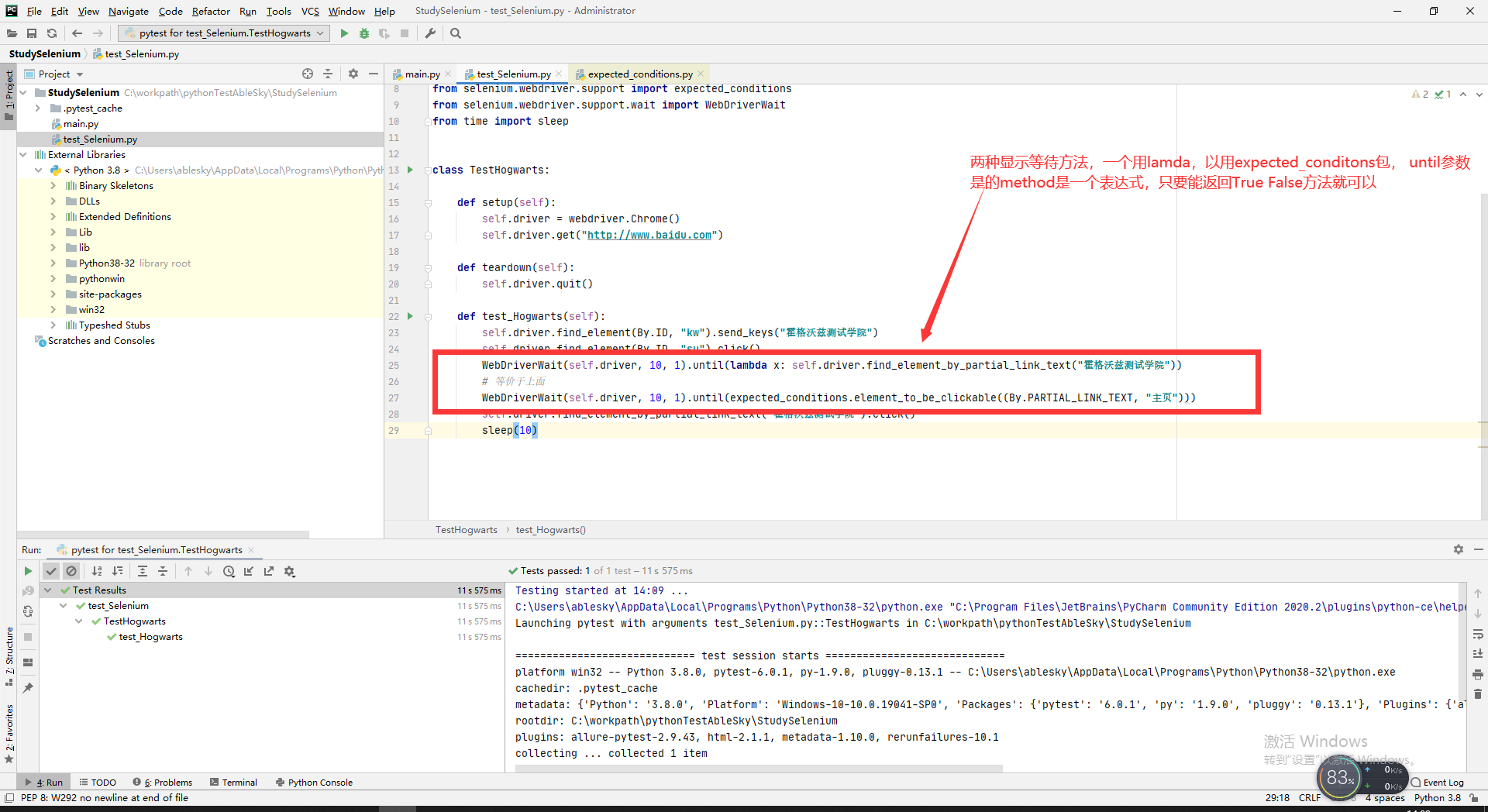The image size is (1488, 812).
Task: Start debugging with the bug icon
Action: (364, 33)
